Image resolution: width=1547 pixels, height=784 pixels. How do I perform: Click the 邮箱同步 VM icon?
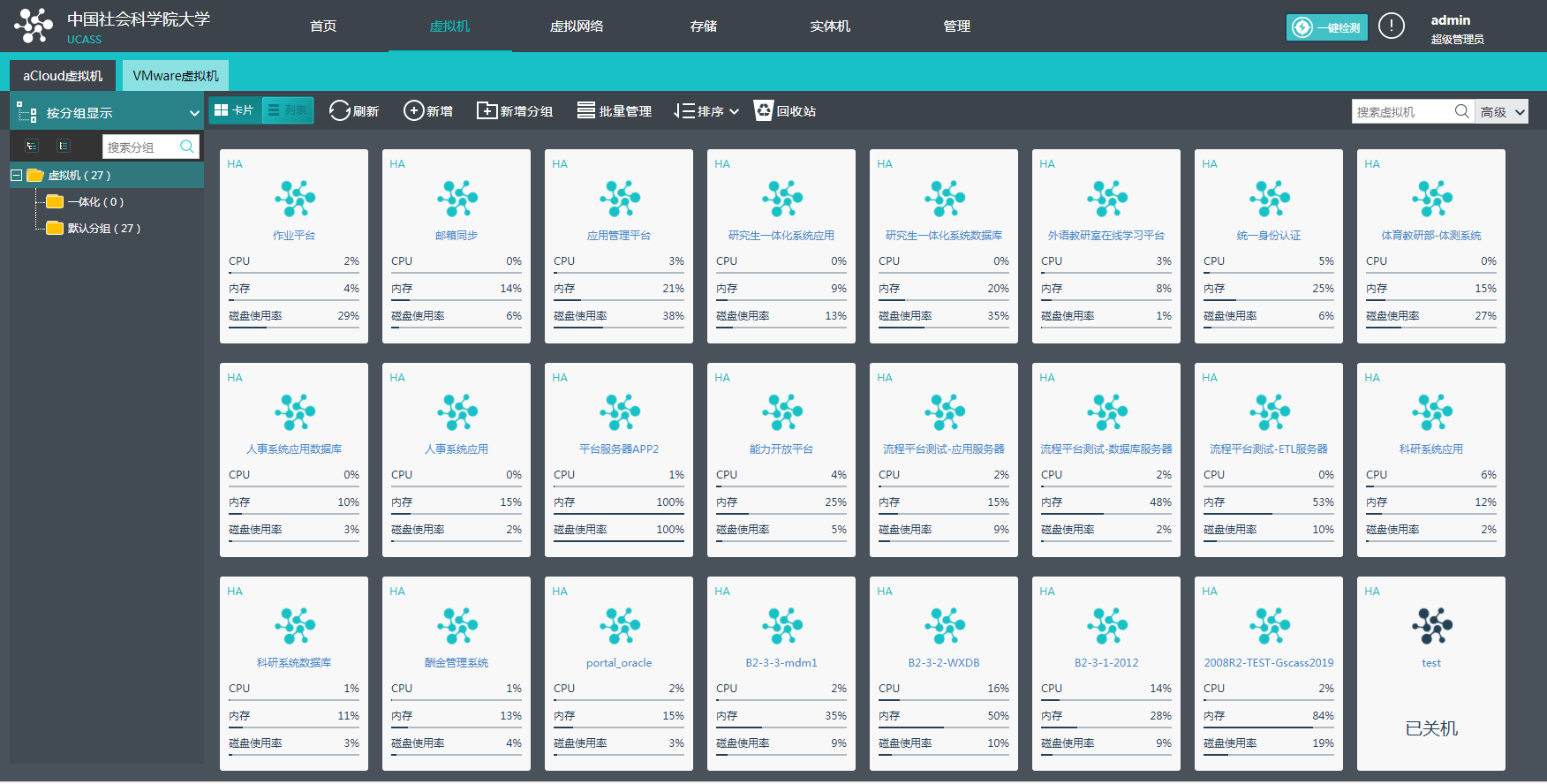tap(457, 199)
